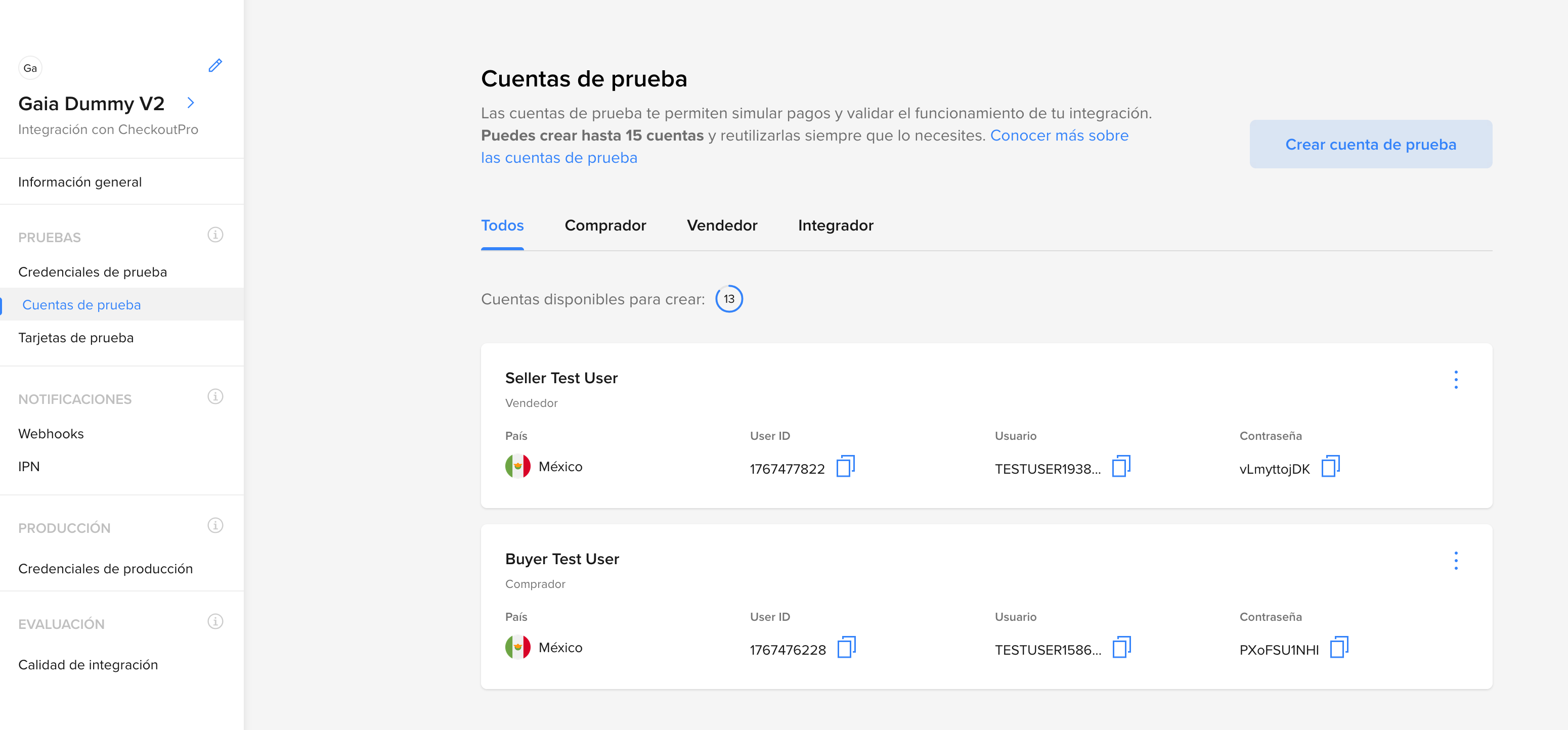
Task: Copy Buyer Test User's User ID
Action: 846,647
